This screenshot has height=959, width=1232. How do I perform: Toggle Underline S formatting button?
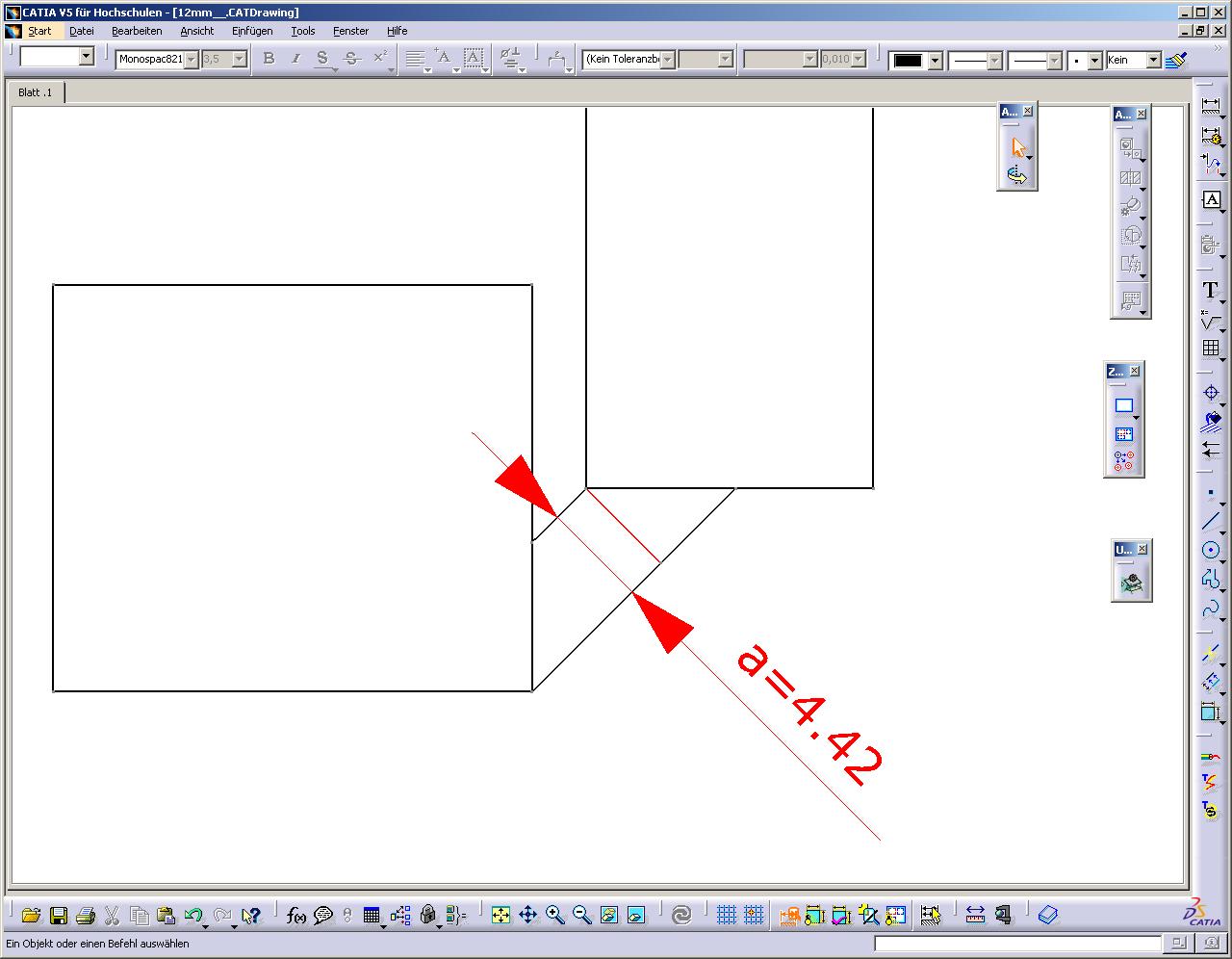[x=322, y=59]
